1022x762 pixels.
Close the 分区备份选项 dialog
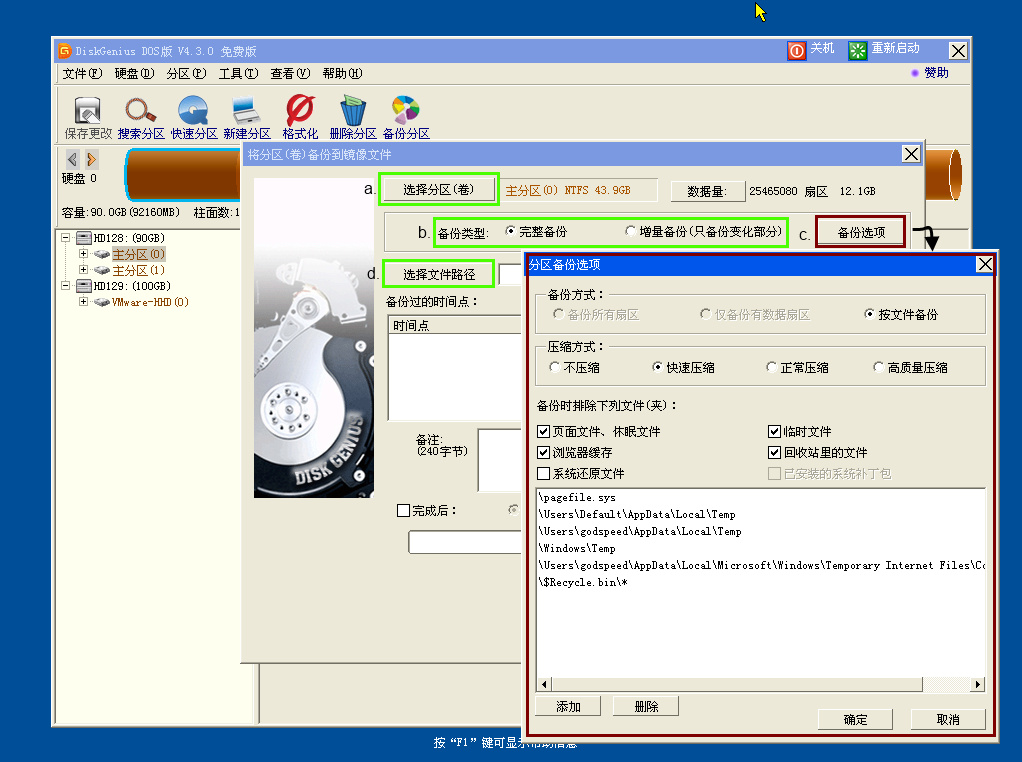click(x=985, y=264)
